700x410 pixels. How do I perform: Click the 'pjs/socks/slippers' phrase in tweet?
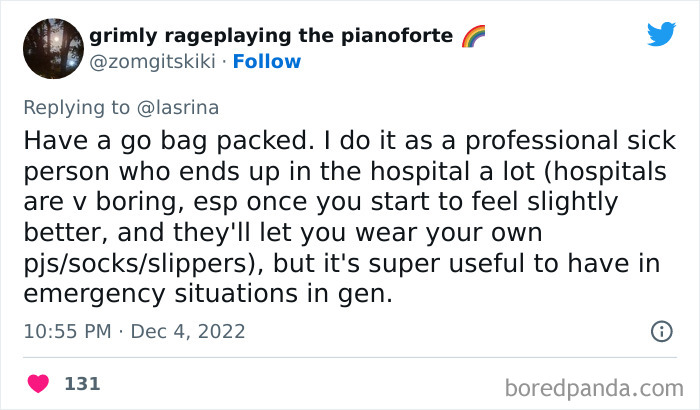point(134,264)
